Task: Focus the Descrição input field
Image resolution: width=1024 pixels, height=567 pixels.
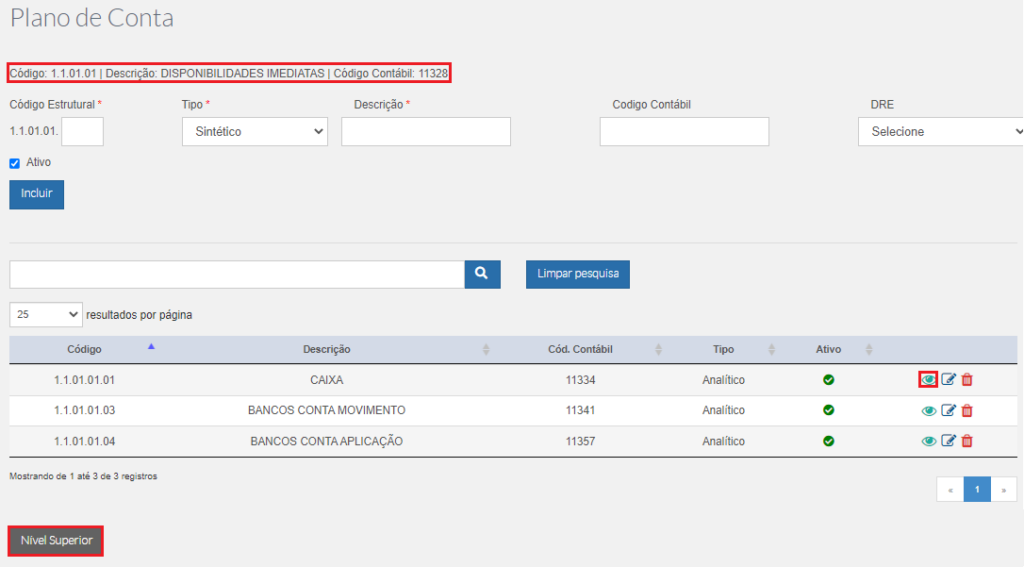Action: click(x=426, y=131)
